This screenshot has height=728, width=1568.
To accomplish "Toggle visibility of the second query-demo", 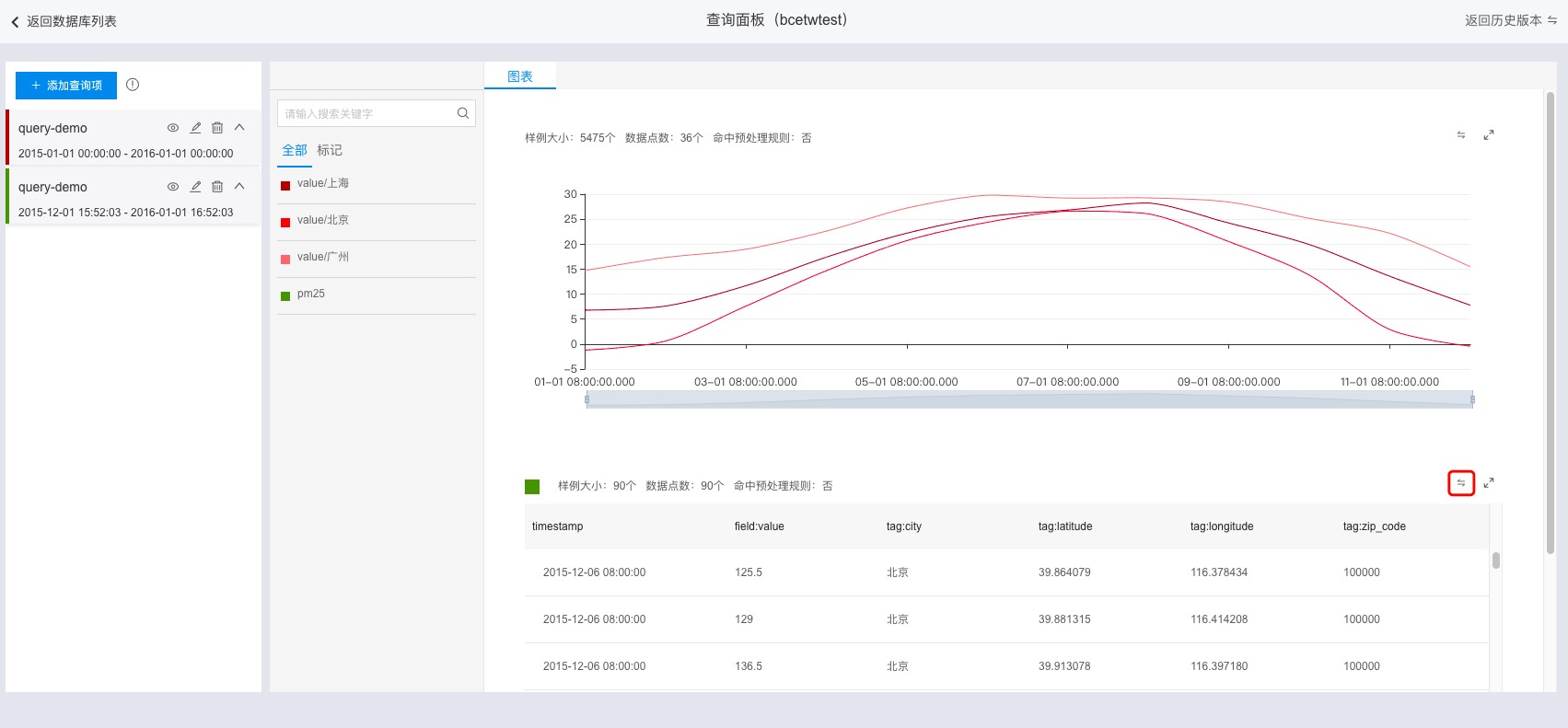I will (173, 187).
